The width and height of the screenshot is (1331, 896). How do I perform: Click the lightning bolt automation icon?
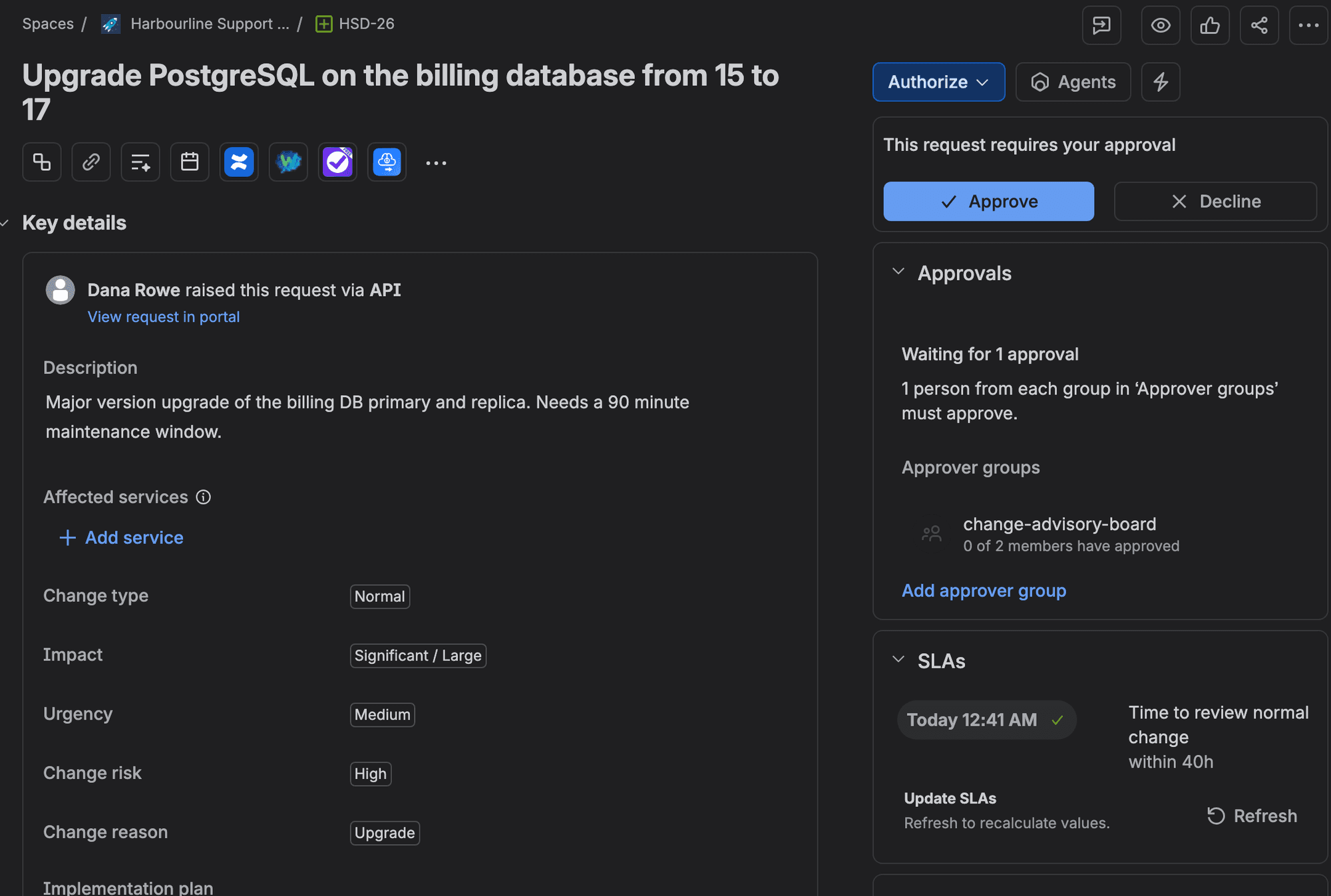click(x=1161, y=82)
